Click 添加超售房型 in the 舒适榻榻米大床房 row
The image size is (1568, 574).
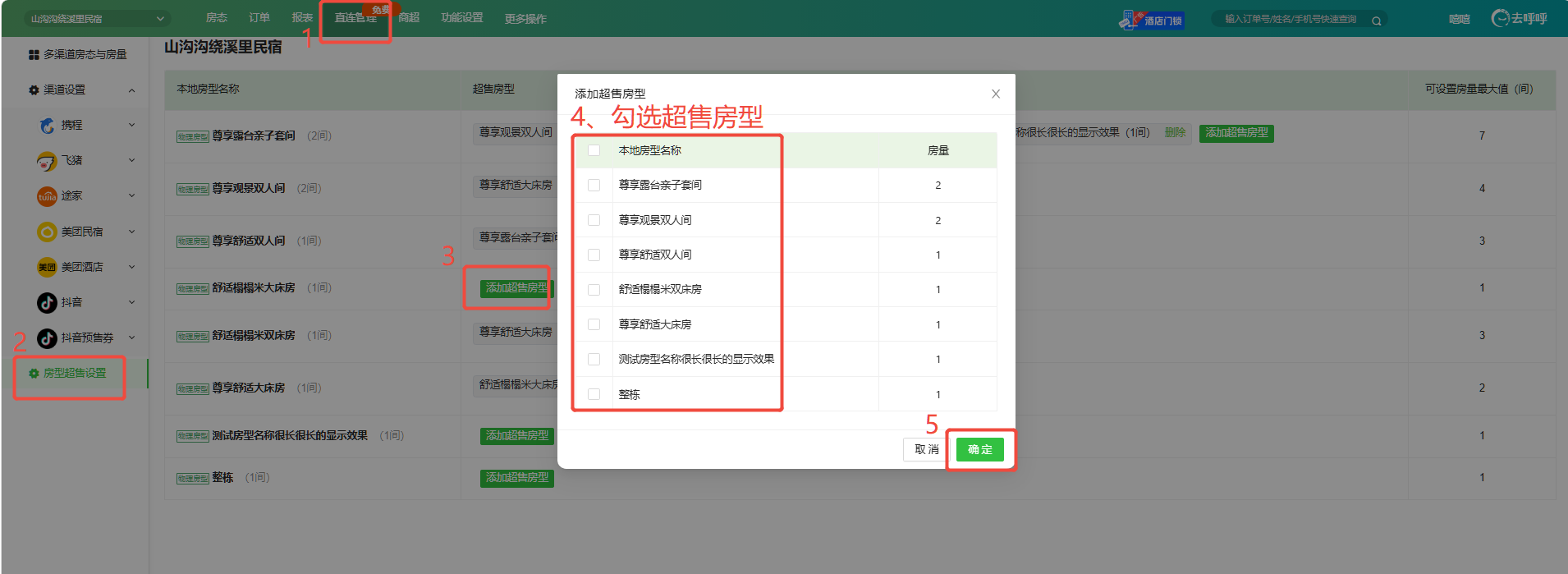pos(517,288)
